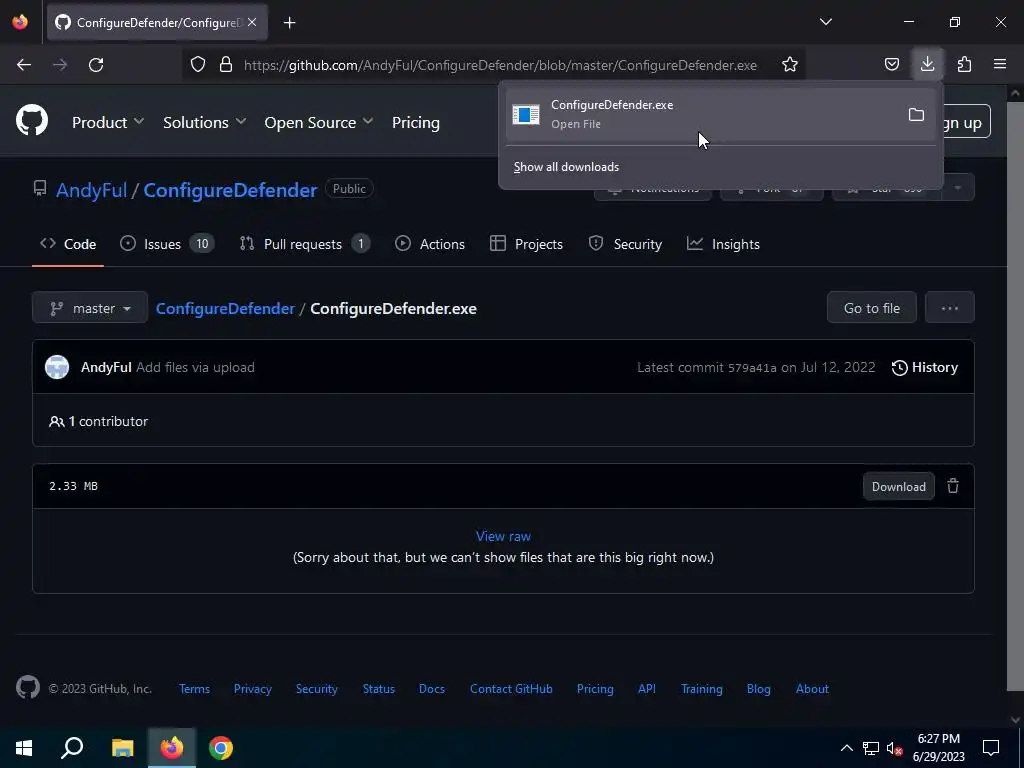Open the three-dot more options button
Image resolution: width=1024 pixels, height=768 pixels.
coord(950,308)
